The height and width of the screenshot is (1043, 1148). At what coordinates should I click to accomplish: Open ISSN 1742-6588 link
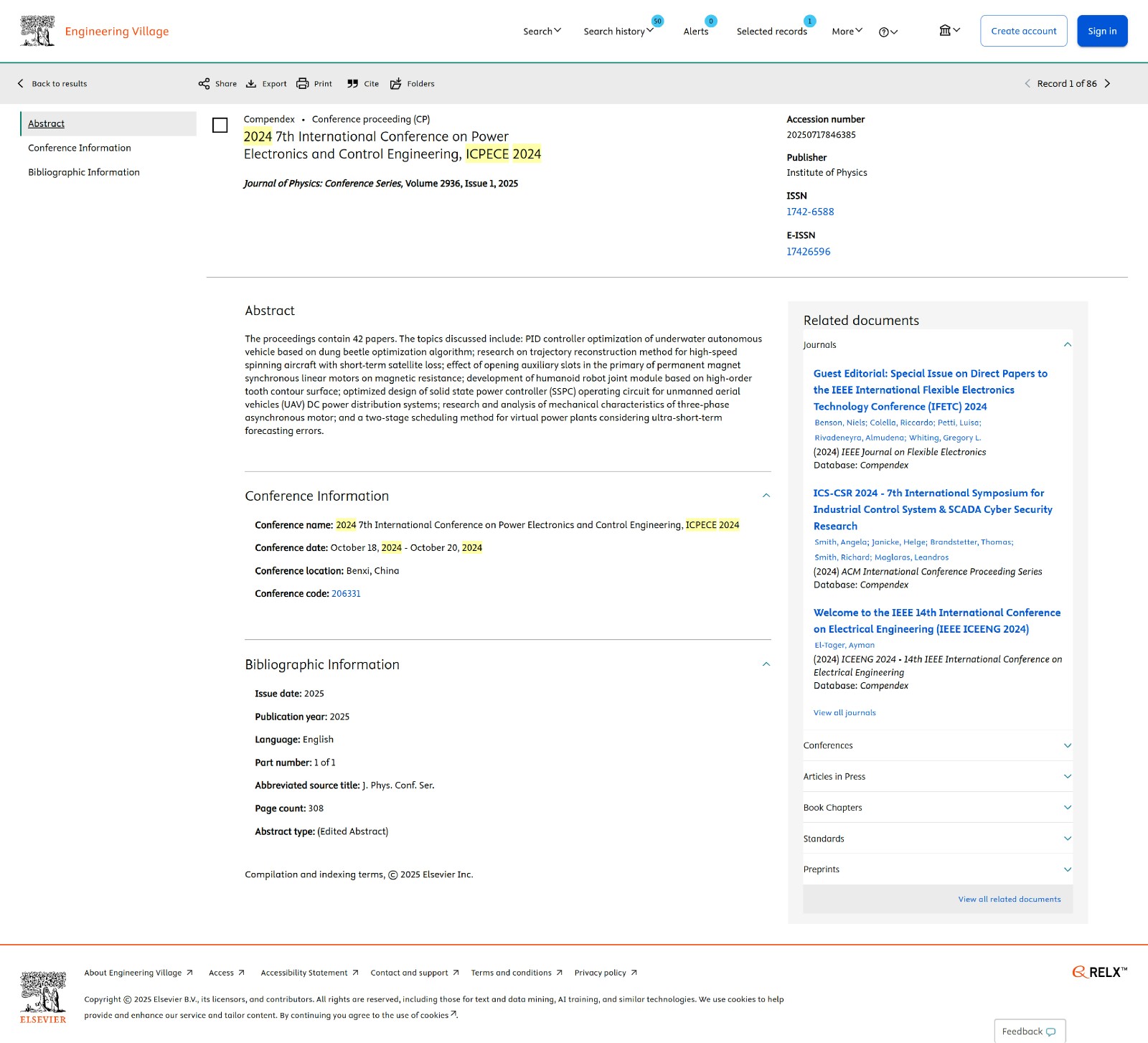click(810, 212)
